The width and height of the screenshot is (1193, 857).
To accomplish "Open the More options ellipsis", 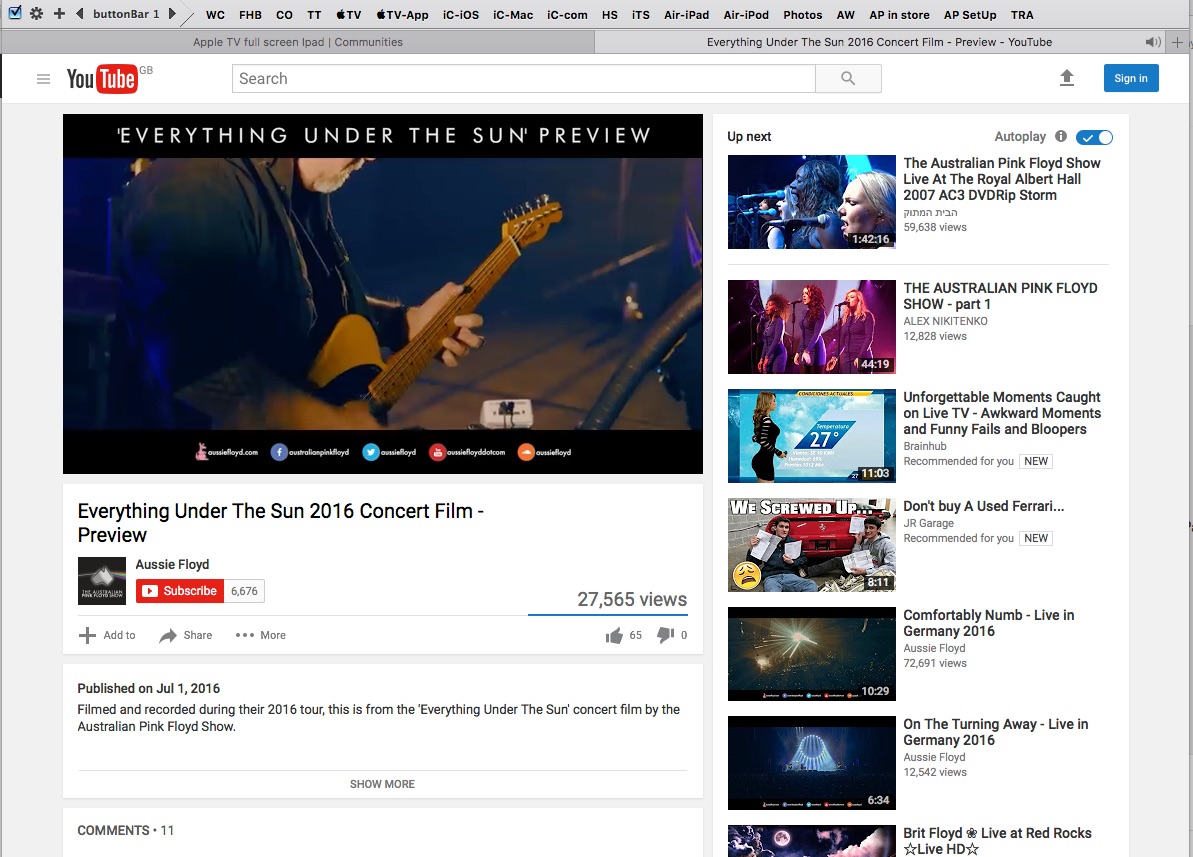I will tap(244, 635).
